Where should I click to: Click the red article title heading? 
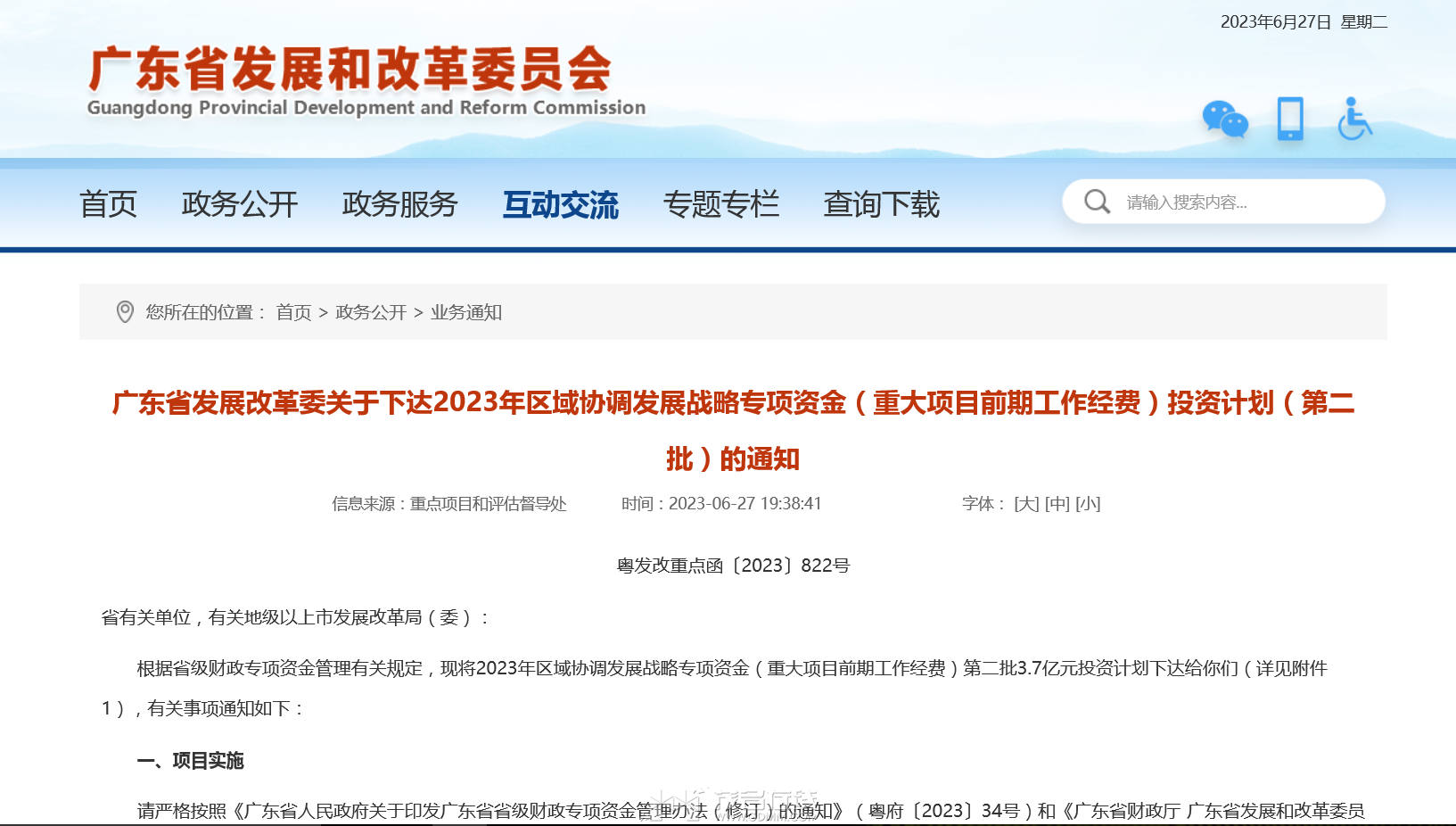pos(733,431)
